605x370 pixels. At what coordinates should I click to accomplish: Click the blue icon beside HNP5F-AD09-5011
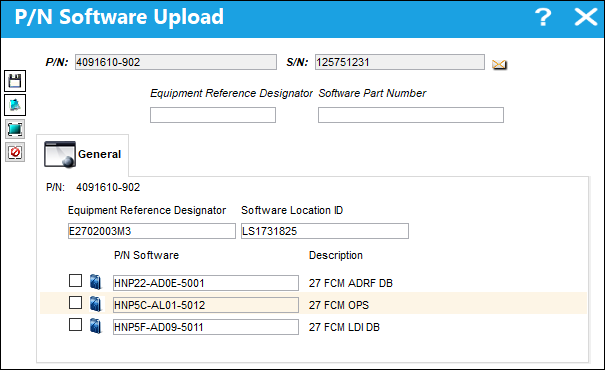click(x=95, y=326)
